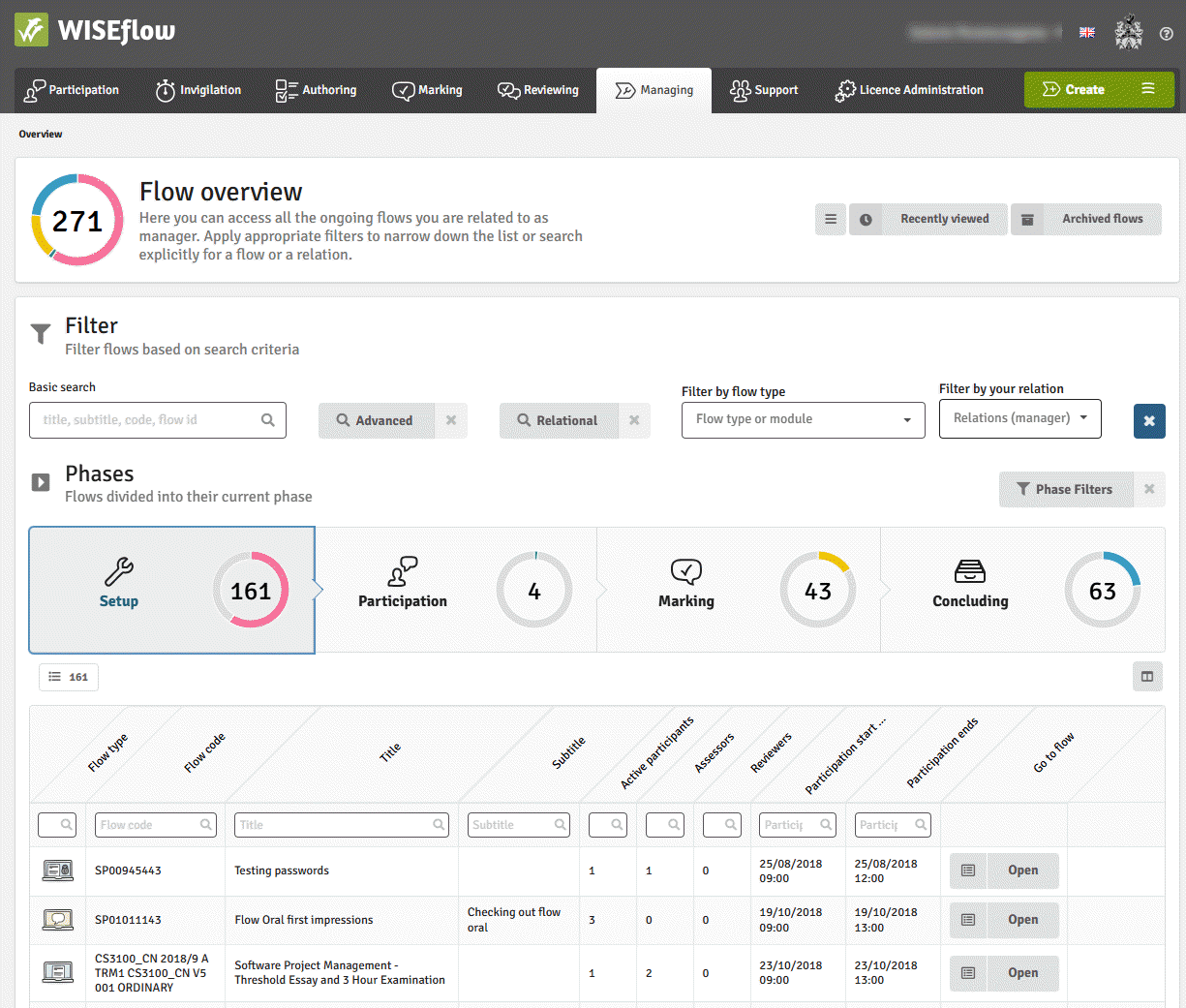The width and height of the screenshot is (1186, 1008).
Task: Toggle the Advanced search filter
Action: [377, 420]
